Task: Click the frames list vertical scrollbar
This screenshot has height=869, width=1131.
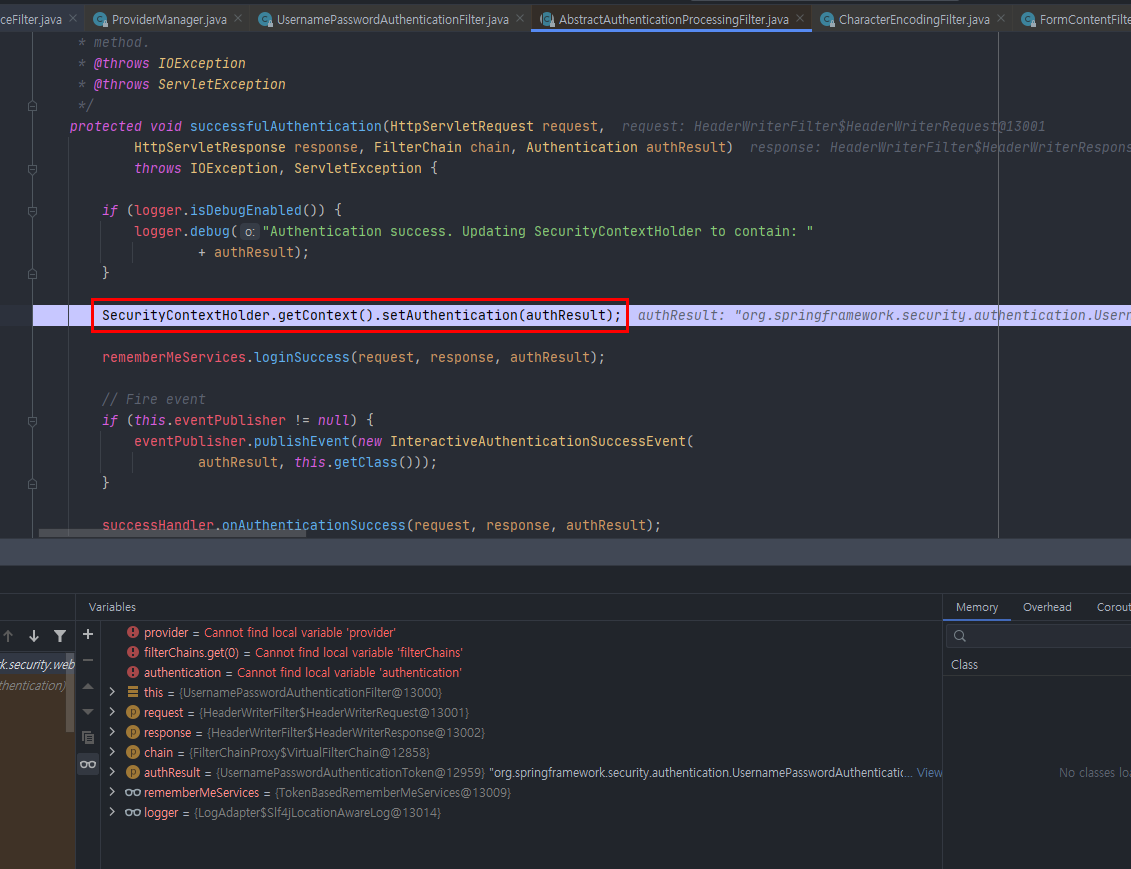Action: click(70, 692)
